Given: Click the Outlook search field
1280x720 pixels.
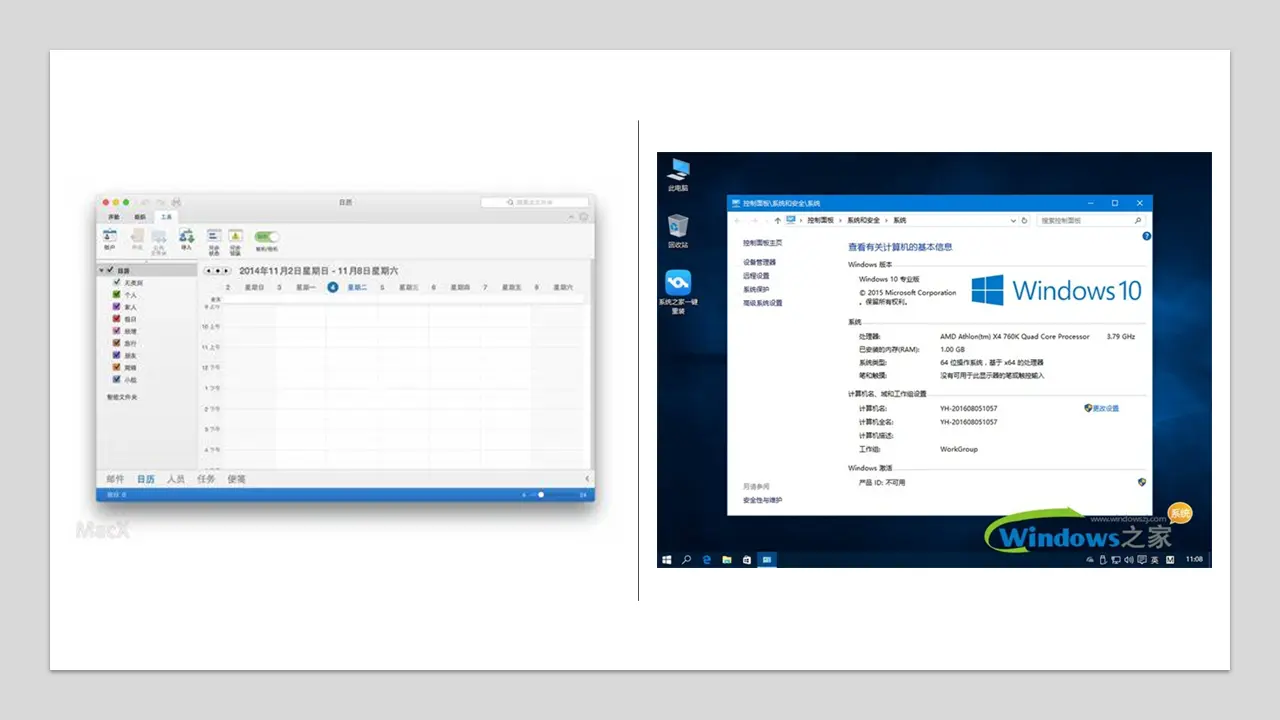Looking at the screenshot, I should [x=534, y=202].
